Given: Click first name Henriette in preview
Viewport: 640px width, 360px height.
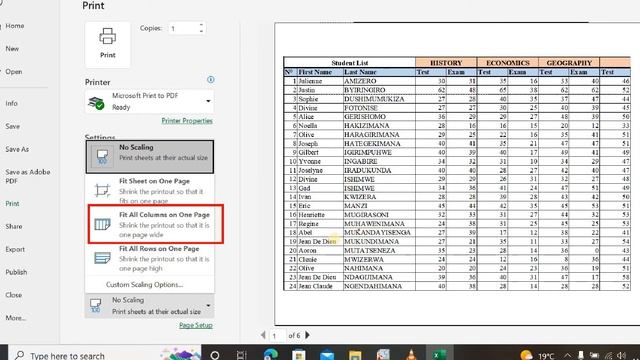Looking at the screenshot, I should tap(312, 215).
